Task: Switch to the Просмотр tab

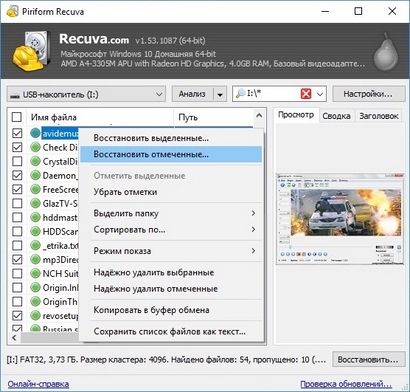Action: [296, 115]
